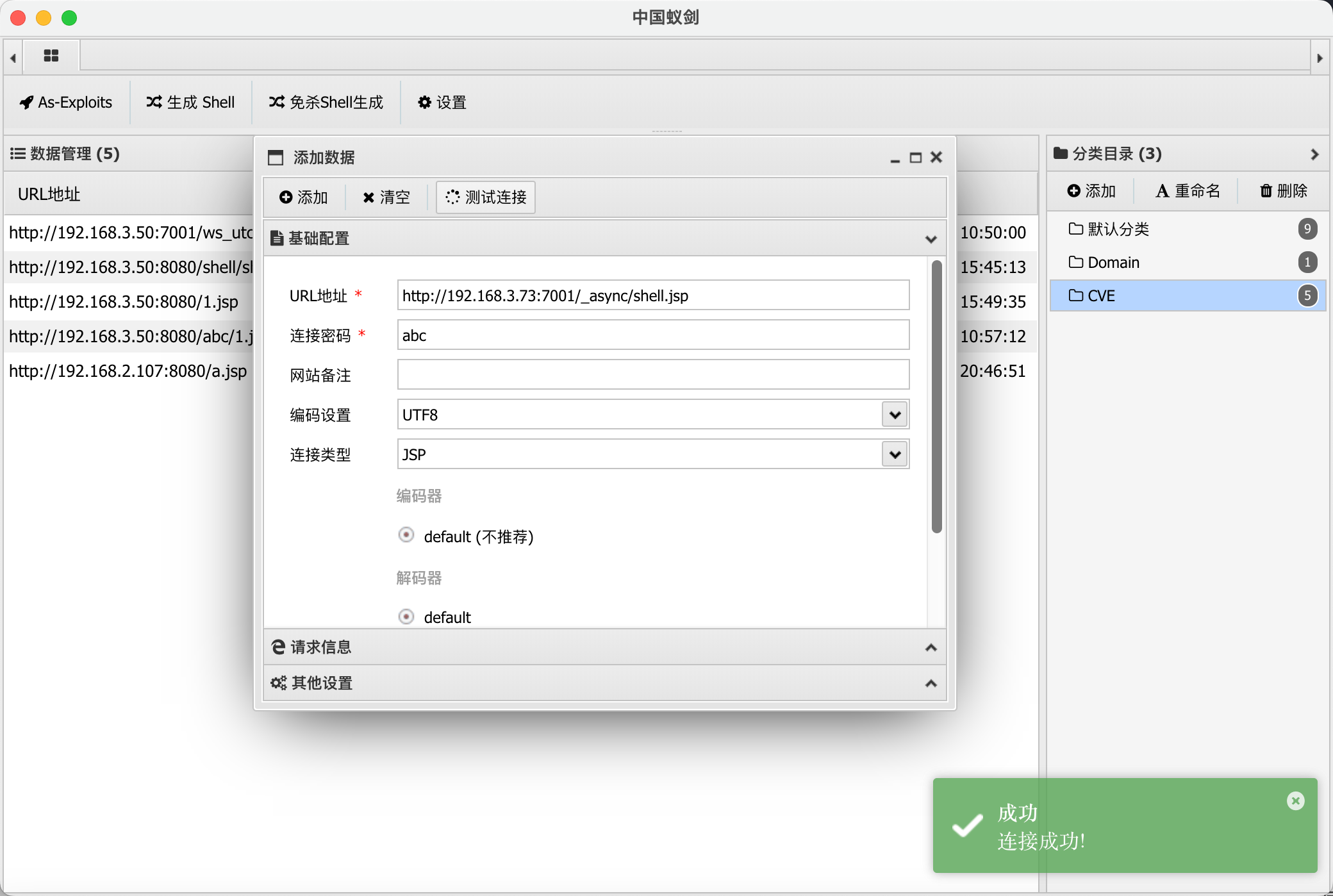
Task: Open the 连接类型 JSP dropdown
Action: 895,454
